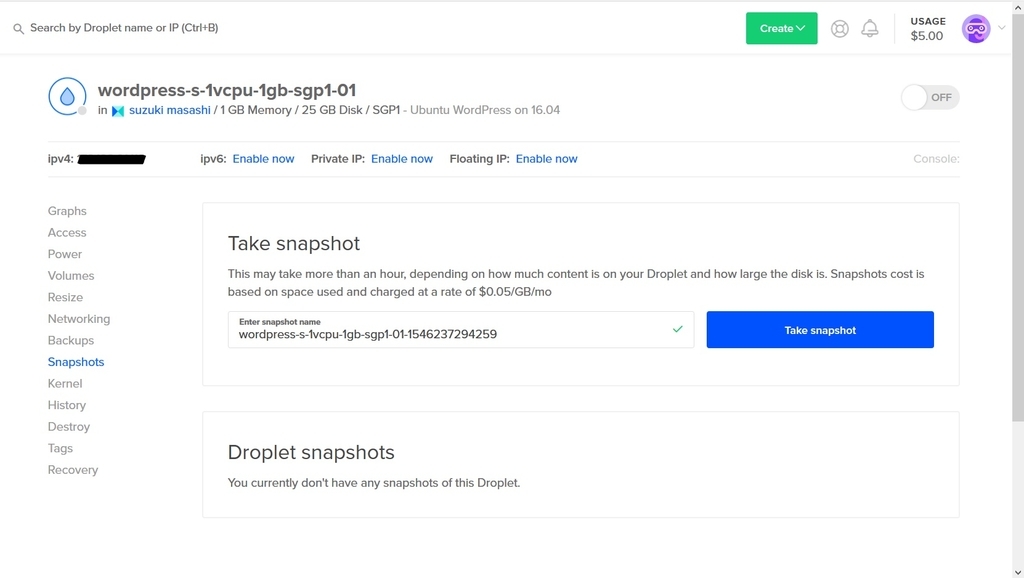Image resolution: width=1024 pixels, height=578 pixels.
Task: Click the scrollbar down arrow
Action: [1018, 572]
